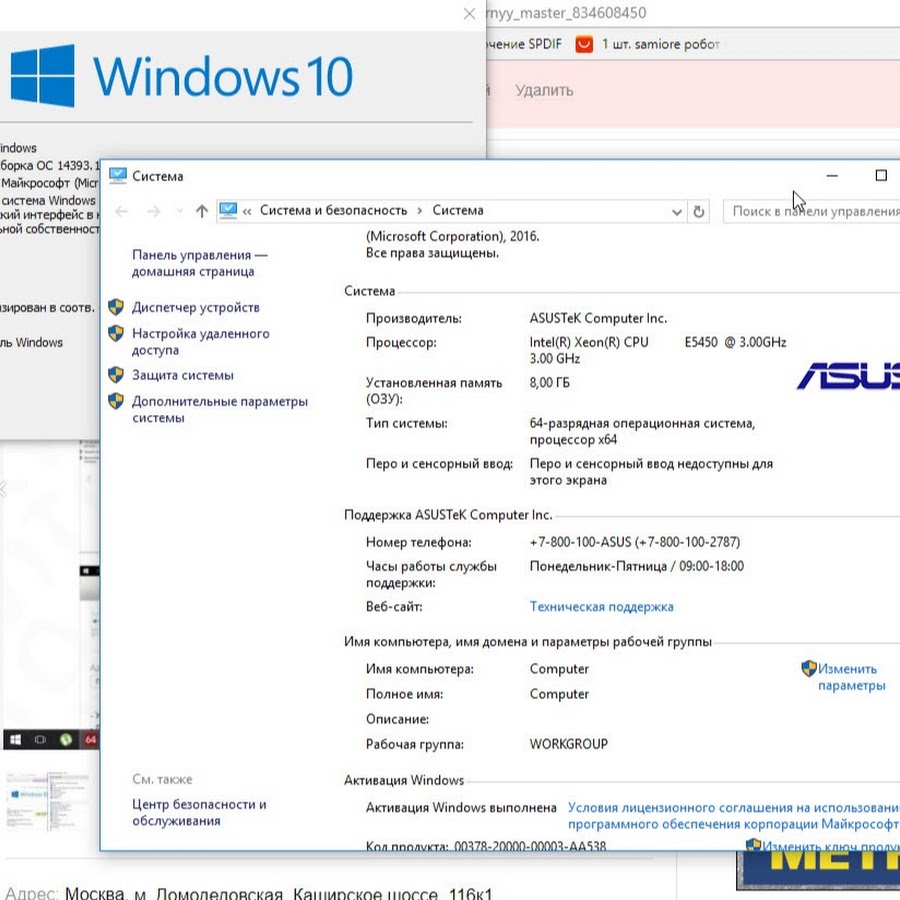Click the Forward arrow in System window

pyautogui.click(x=153, y=211)
